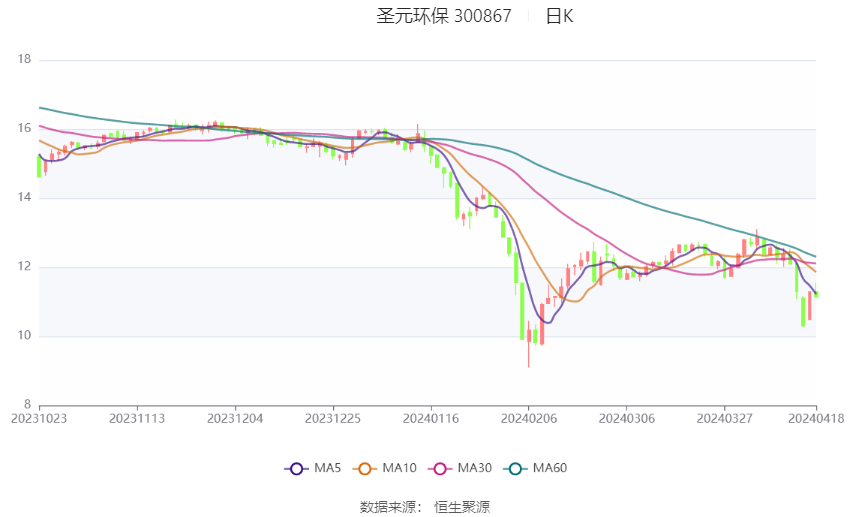Click y-axis value 14
The width and height of the screenshot is (850, 517).
click(24, 197)
